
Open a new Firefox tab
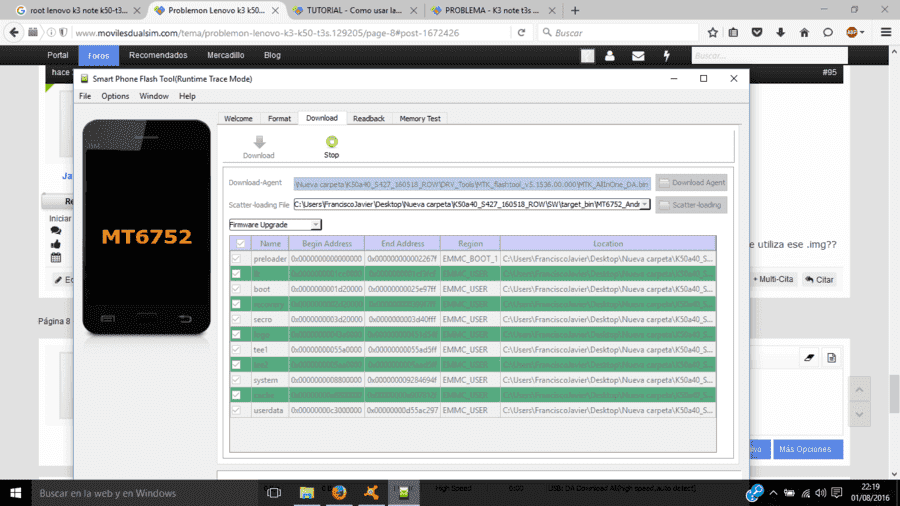(575, 10)
